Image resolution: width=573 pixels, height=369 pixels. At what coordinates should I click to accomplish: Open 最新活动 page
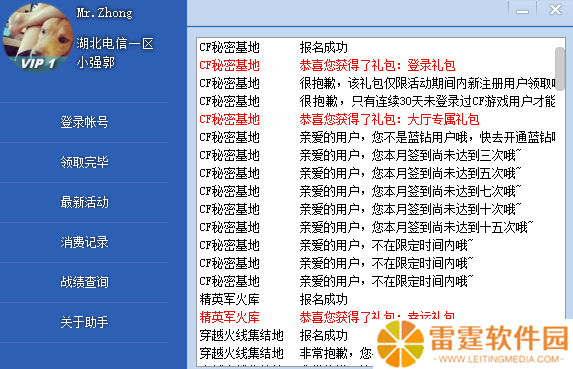(x=84, y=202)
